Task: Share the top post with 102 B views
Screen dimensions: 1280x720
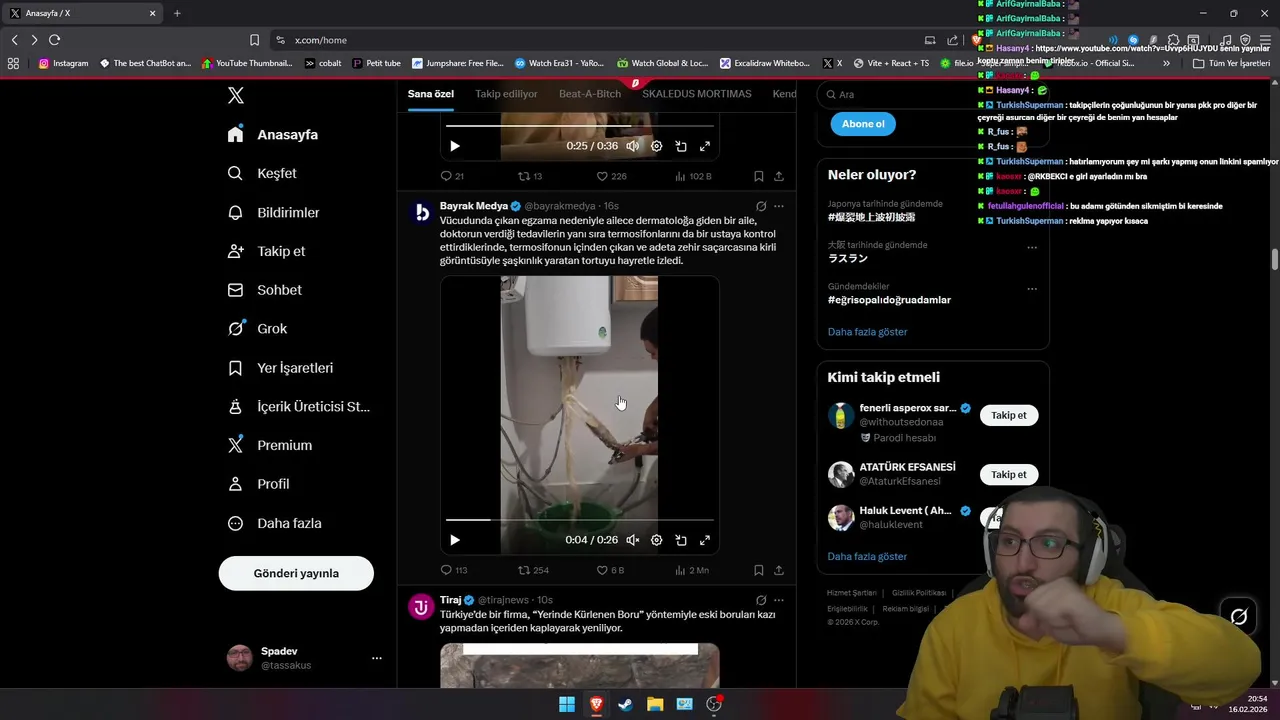Action: 779,176
